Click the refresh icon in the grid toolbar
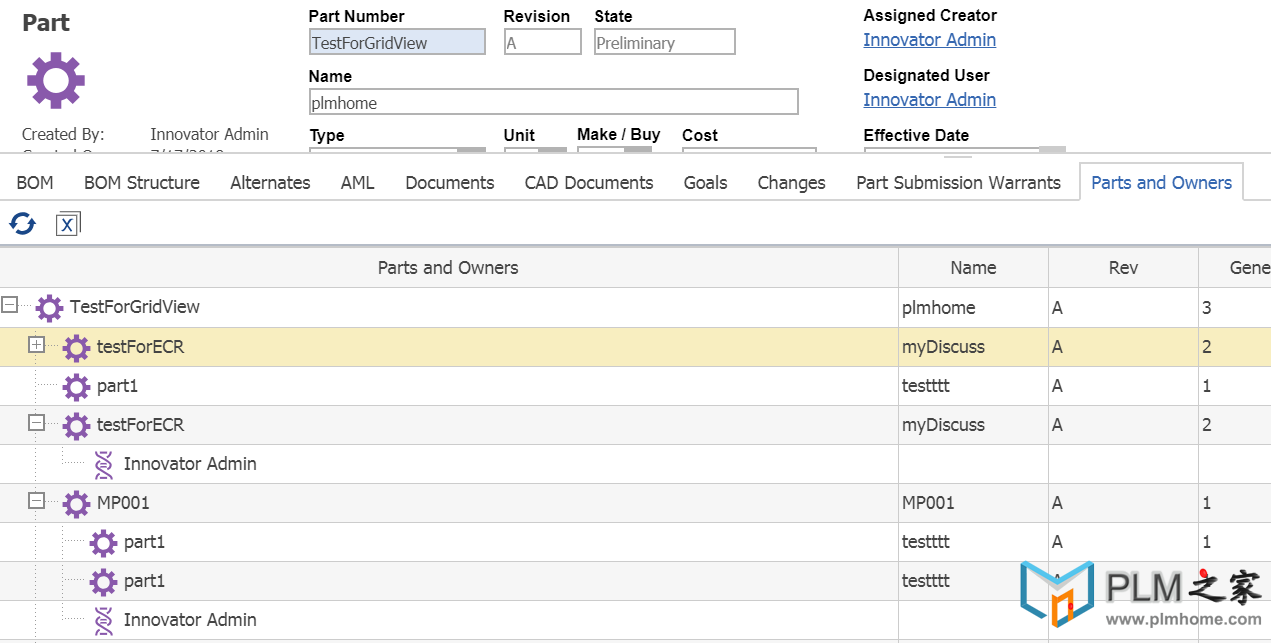Screen dimensions: 1271x643 click(23, 223)
